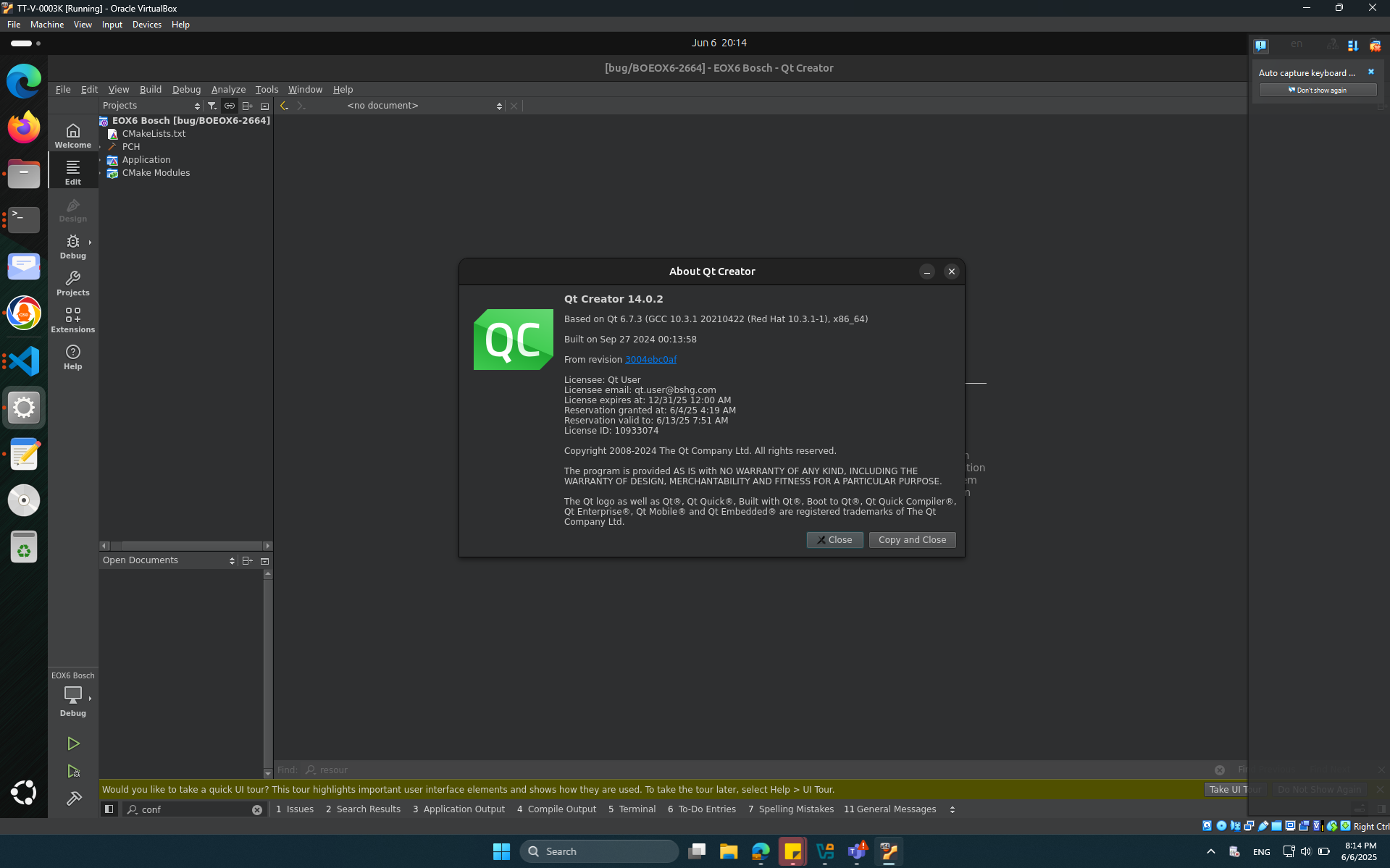1390x868 pixels.
Task: Show the Issues output pane
Action: pos(295,809)
